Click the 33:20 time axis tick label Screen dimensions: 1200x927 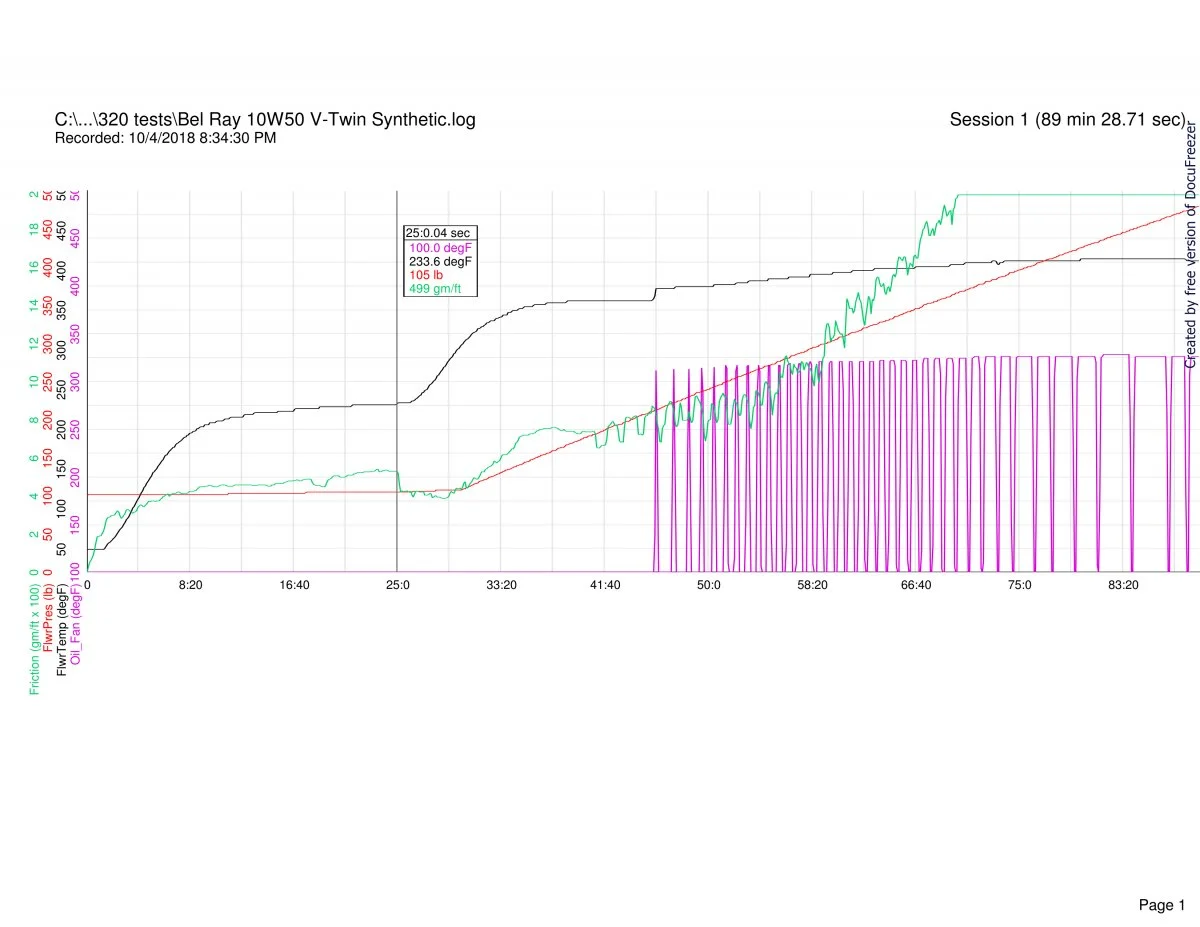tap(501, 585)
